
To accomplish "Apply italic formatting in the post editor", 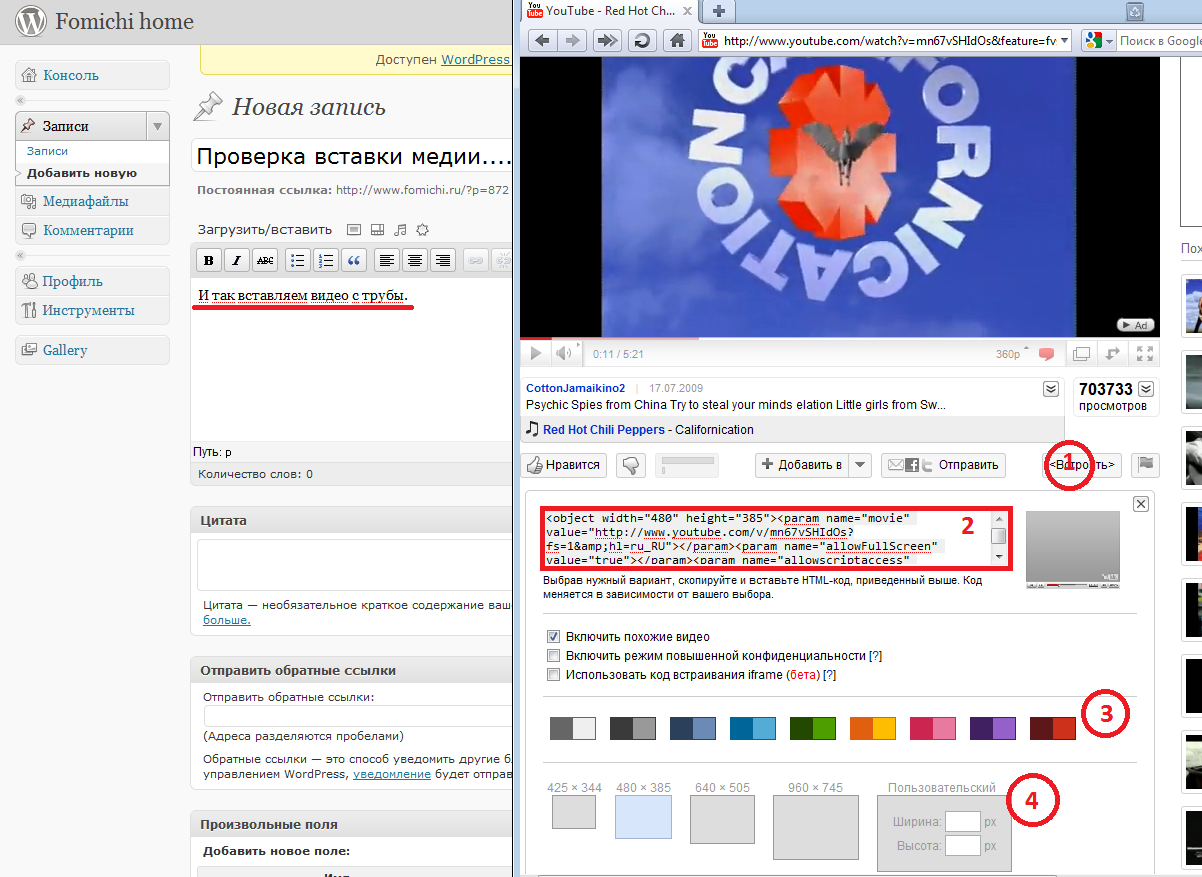I will click(236, 260).
